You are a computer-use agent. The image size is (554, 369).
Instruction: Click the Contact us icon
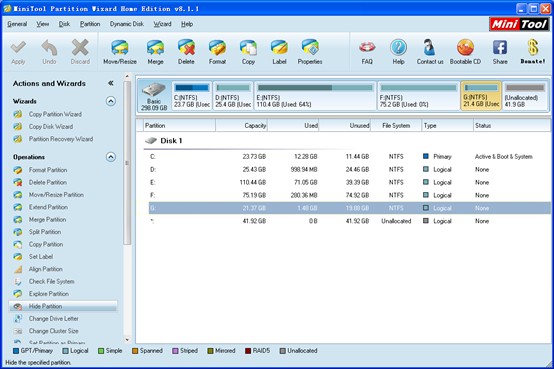pos(430,47)
